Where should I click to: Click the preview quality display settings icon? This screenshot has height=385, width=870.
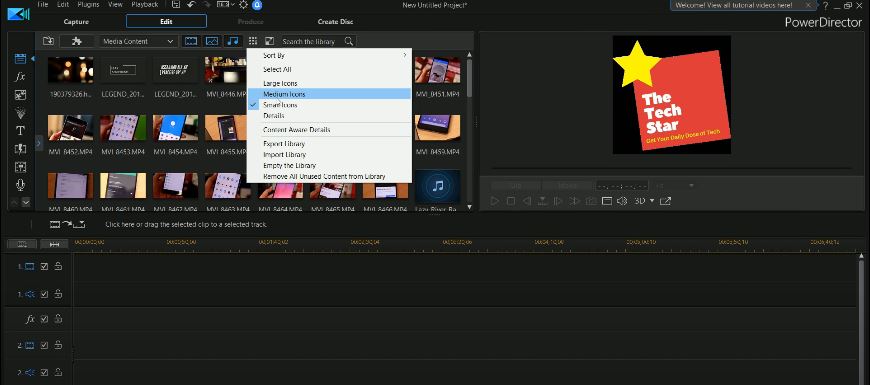606,201
